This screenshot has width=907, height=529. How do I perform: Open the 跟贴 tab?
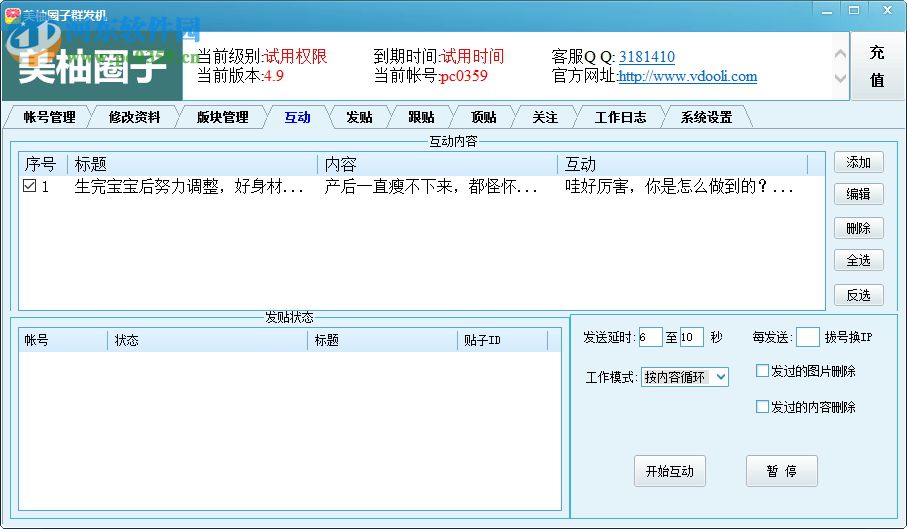click(421, 117)
